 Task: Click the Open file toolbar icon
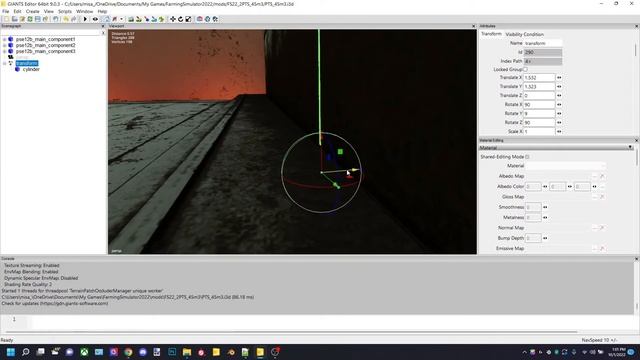coord(14,19)
